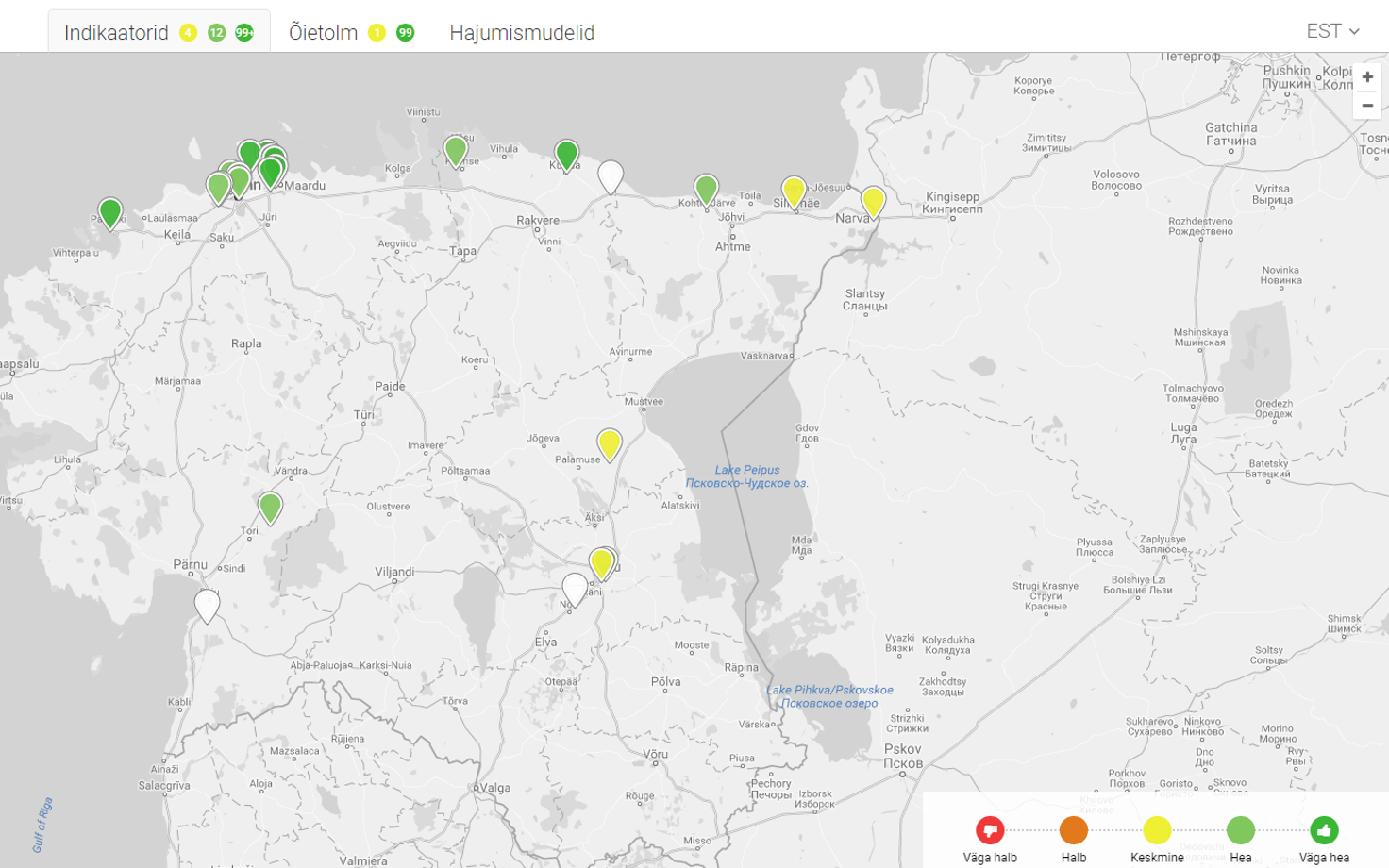
Task: Click the Viljandi town label
Action: (x=394, y=572)
